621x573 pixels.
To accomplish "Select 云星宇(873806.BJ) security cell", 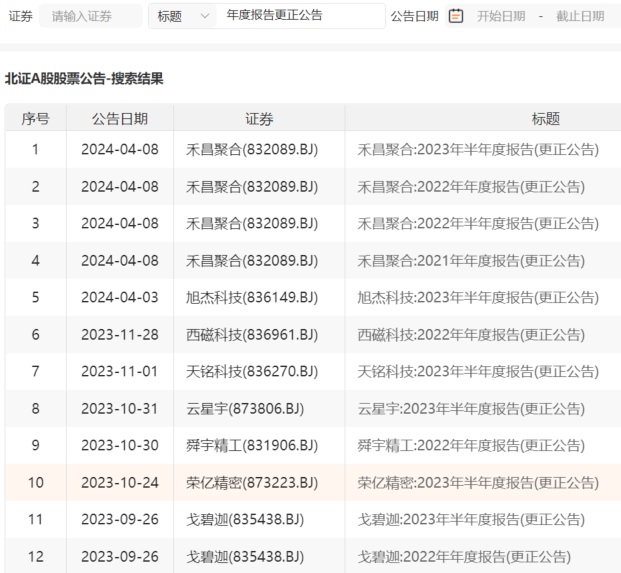I will (x=245, y=409).
